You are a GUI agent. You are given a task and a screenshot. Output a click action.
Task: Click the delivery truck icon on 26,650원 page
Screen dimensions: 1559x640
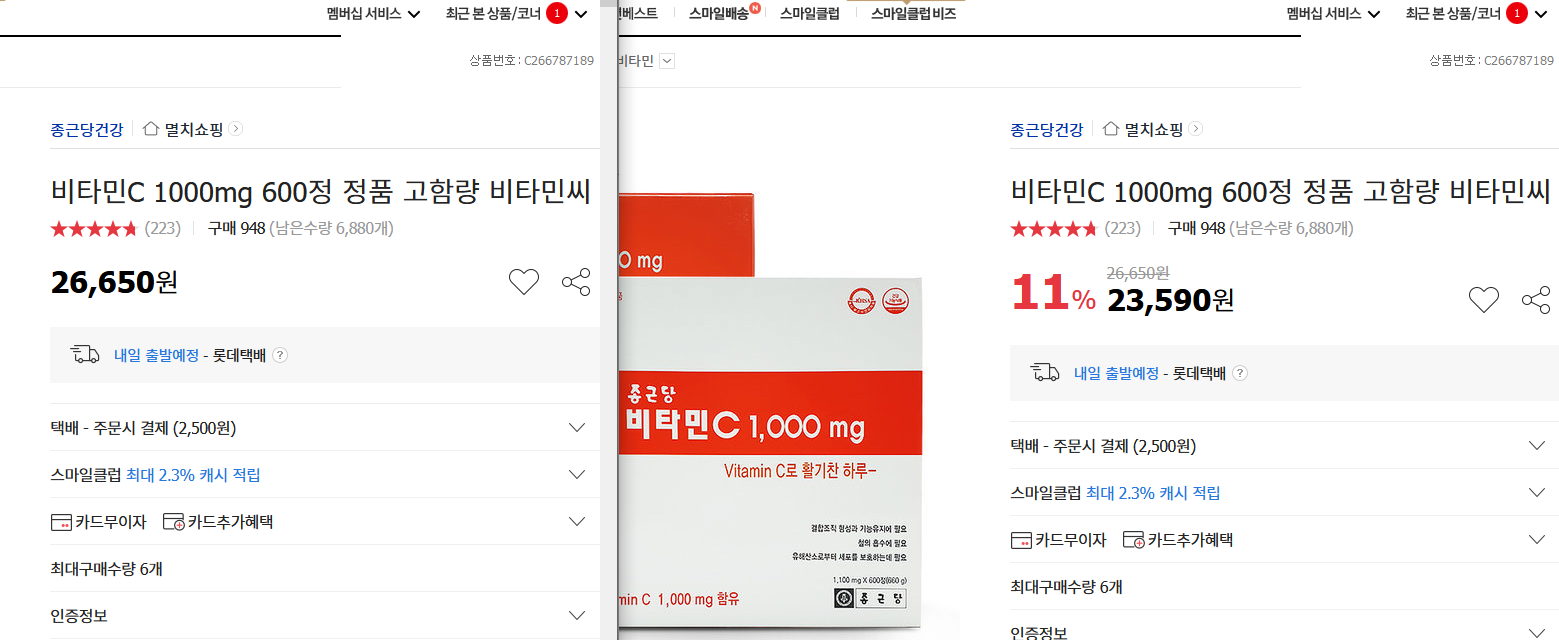[85, 354]
